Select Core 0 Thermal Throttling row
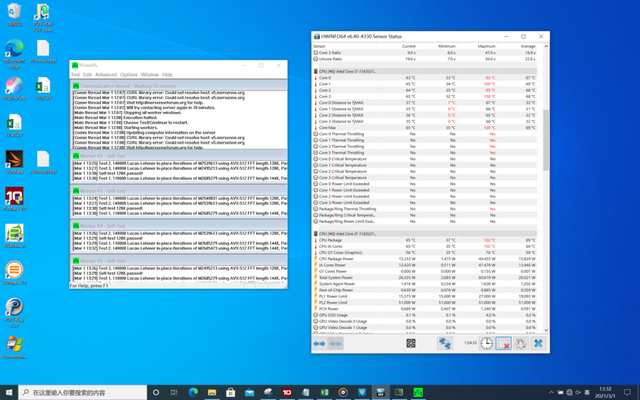This screenshot has width=640, height=400. click(425, 134)
